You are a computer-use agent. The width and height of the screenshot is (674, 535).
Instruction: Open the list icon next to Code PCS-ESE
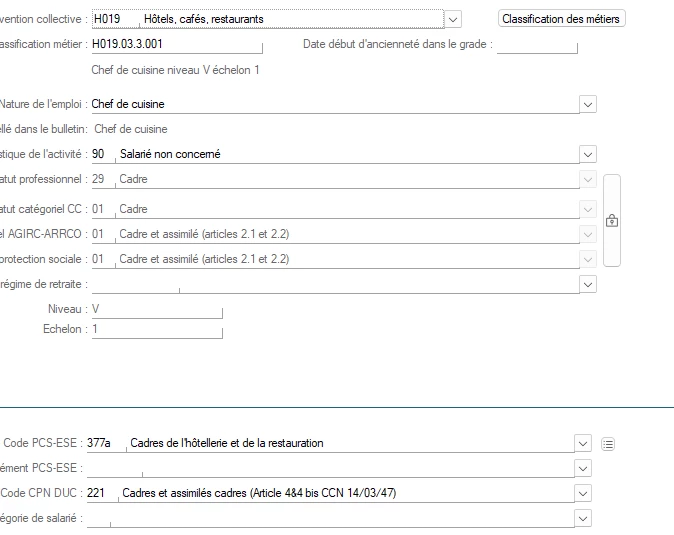(x=609, y=443)
